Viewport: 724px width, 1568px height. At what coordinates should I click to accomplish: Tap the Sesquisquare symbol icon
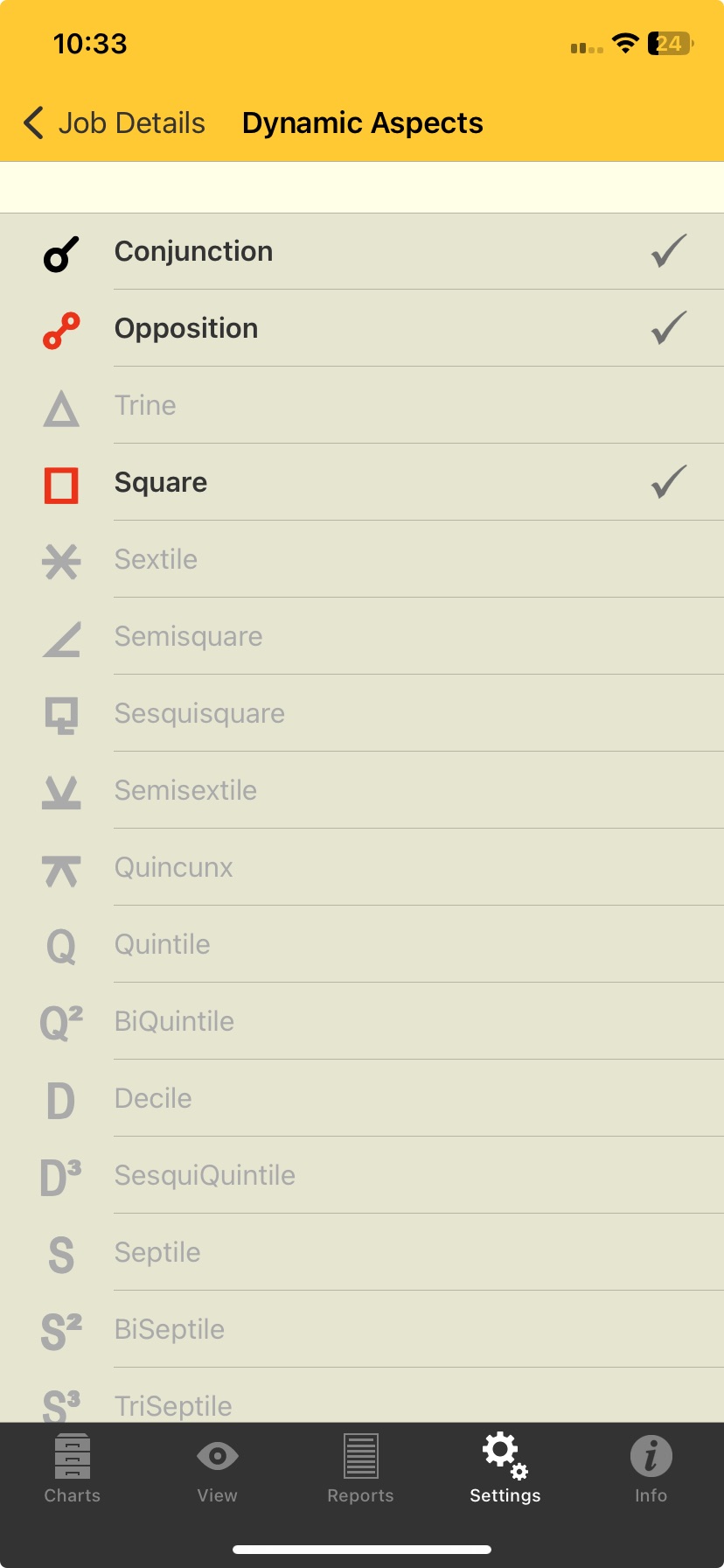[x=61, y=715]
